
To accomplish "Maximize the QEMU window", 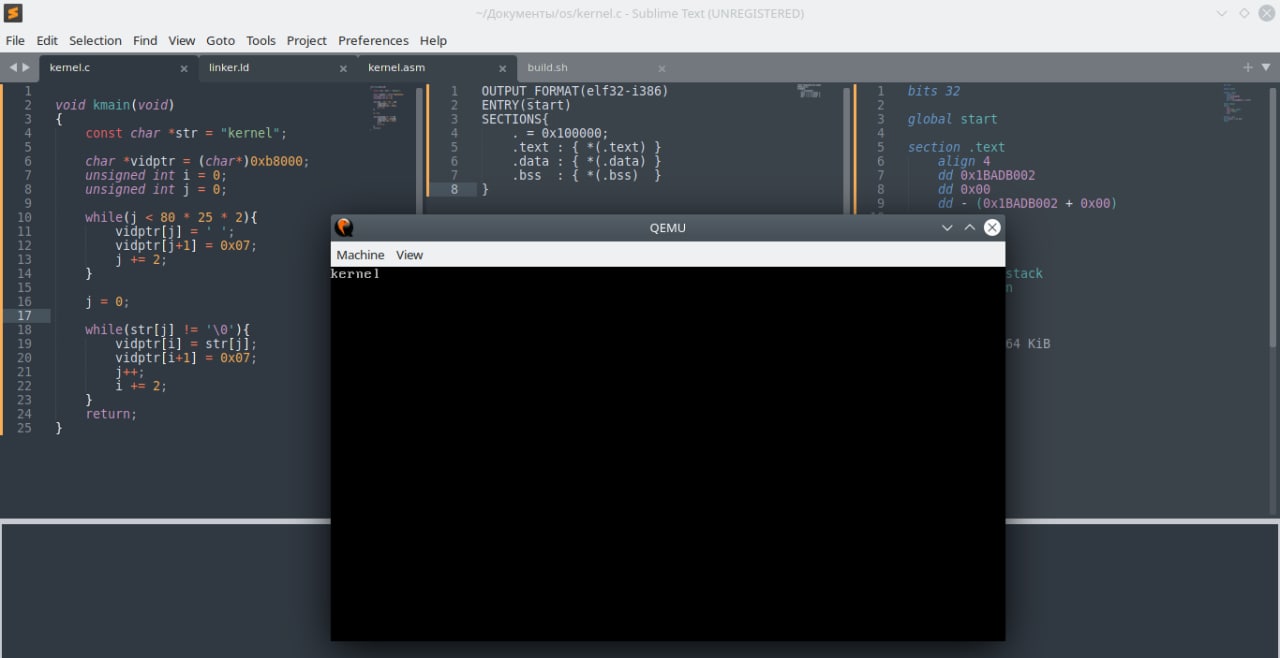I will 969,228.
